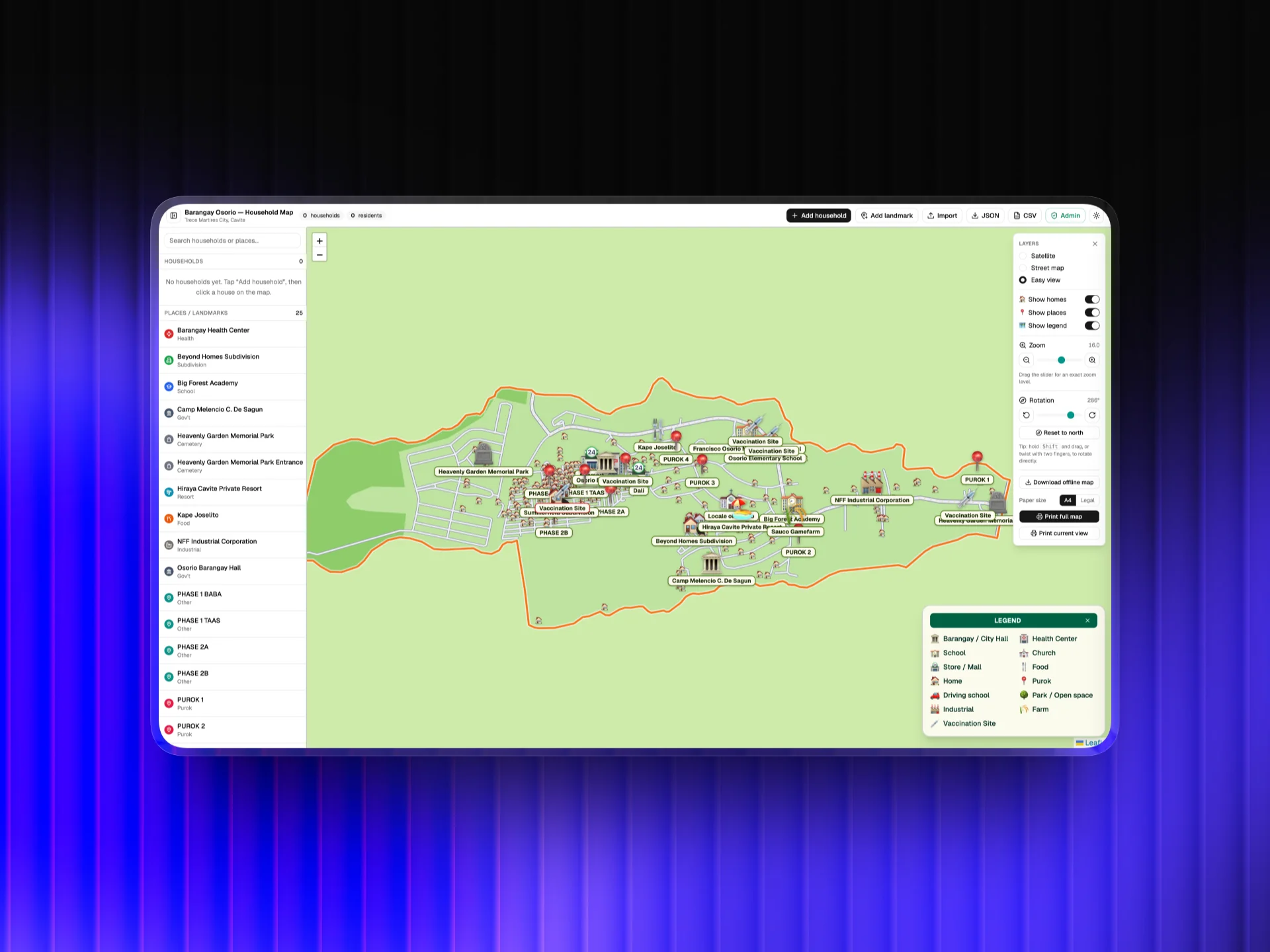Screen dimensions: 1270x952
Task: Toggle the light/dark theme sun icon
Action: tap(1096, 216)
